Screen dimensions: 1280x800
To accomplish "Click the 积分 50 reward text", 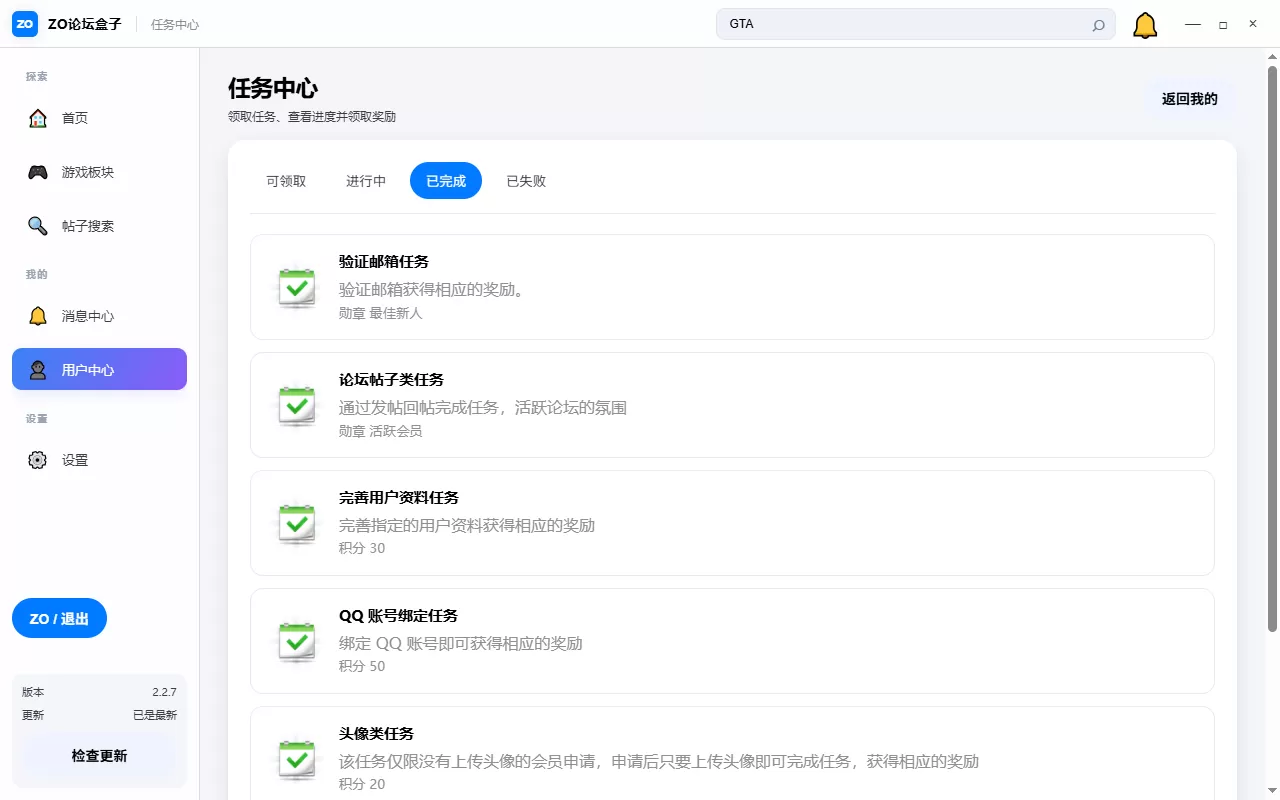I will 362,666.
